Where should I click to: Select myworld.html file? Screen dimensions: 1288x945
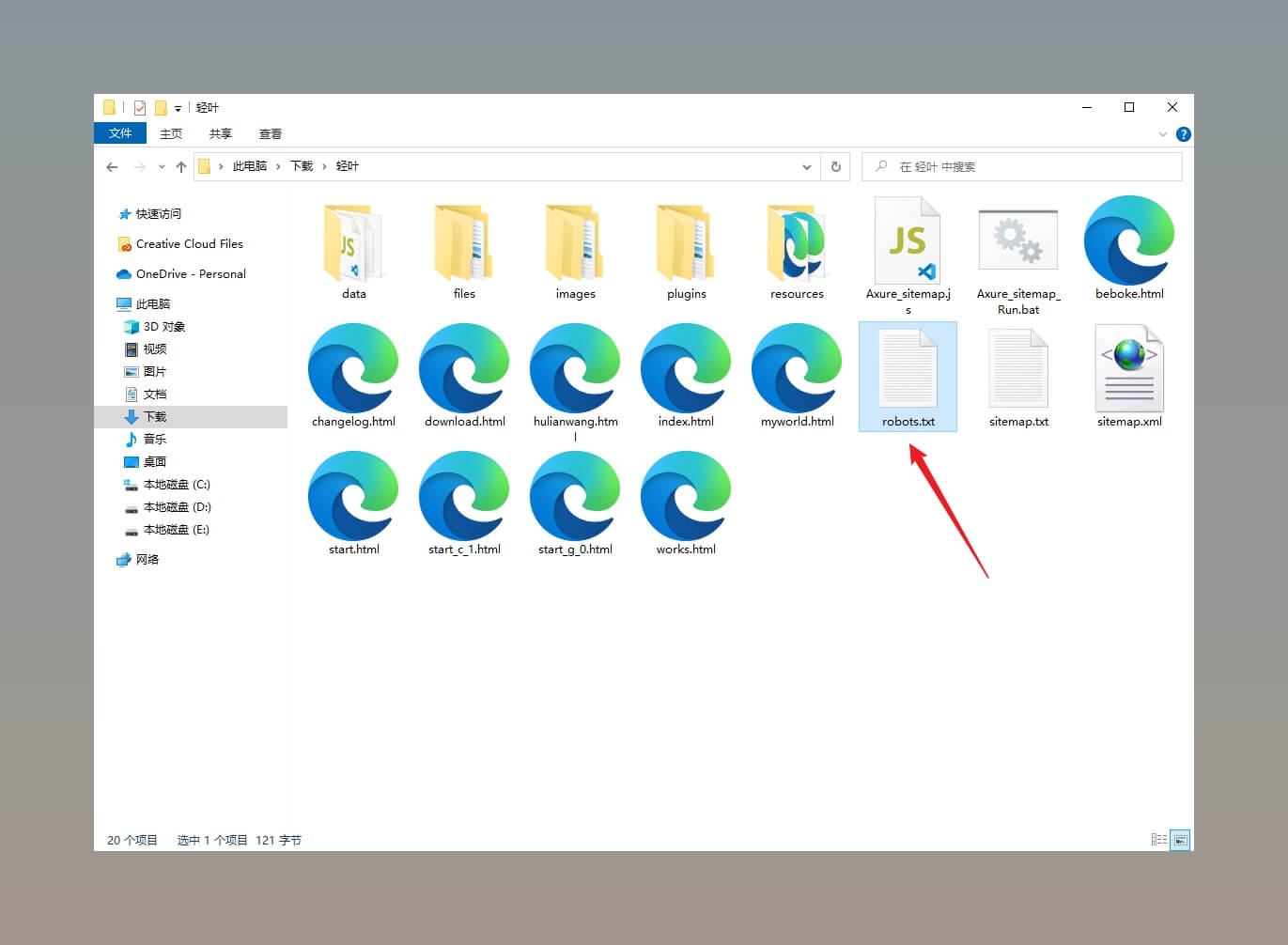pyautogui.click(x=797, y=377)
